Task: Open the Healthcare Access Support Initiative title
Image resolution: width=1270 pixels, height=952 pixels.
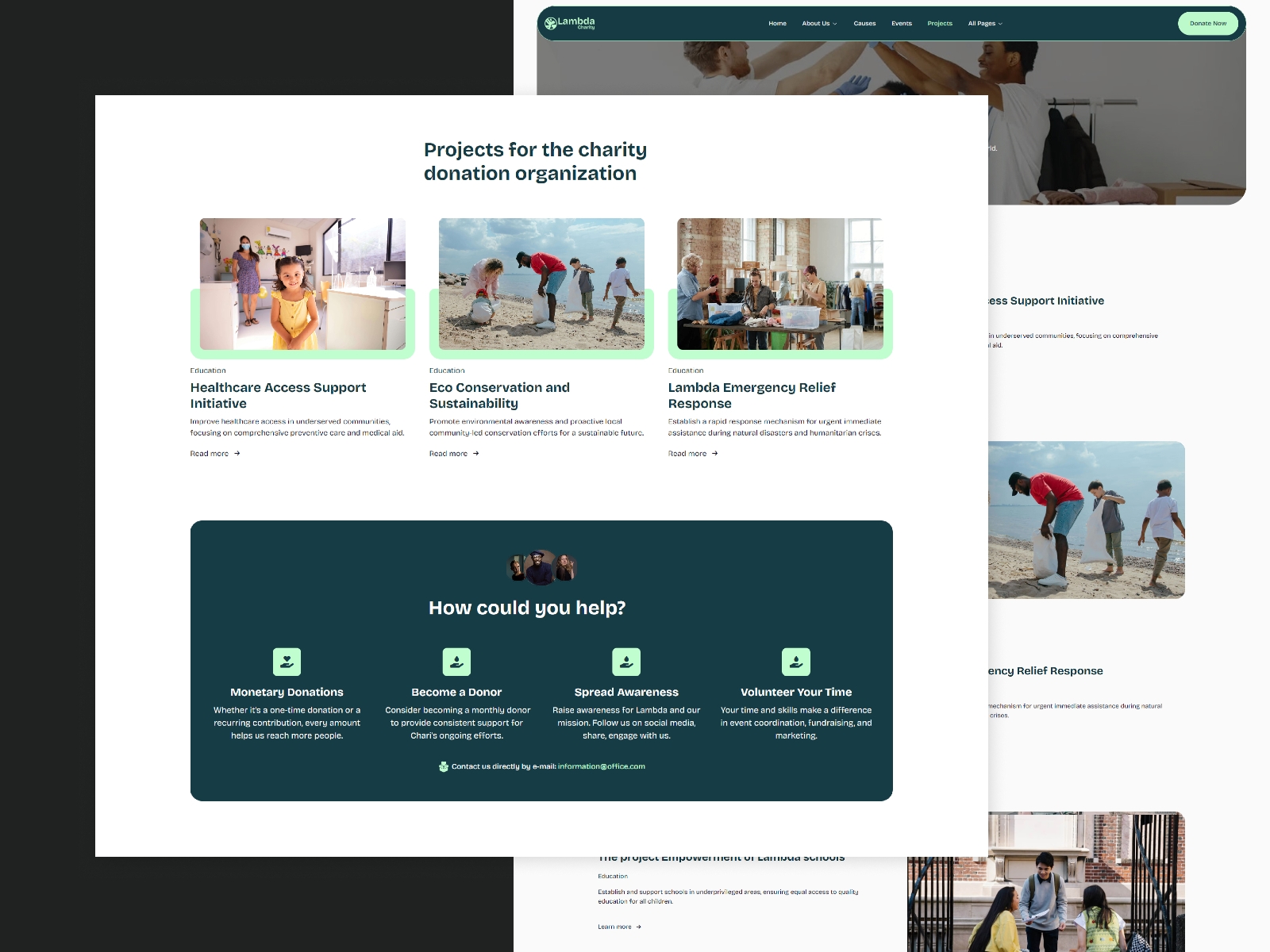Action: [x=278, y=395]
